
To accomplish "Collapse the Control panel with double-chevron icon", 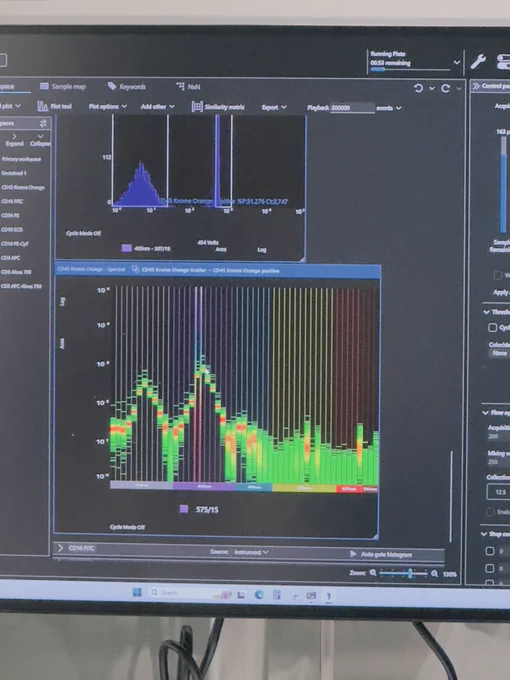I will pyautogui.click(x=476, y=86).
